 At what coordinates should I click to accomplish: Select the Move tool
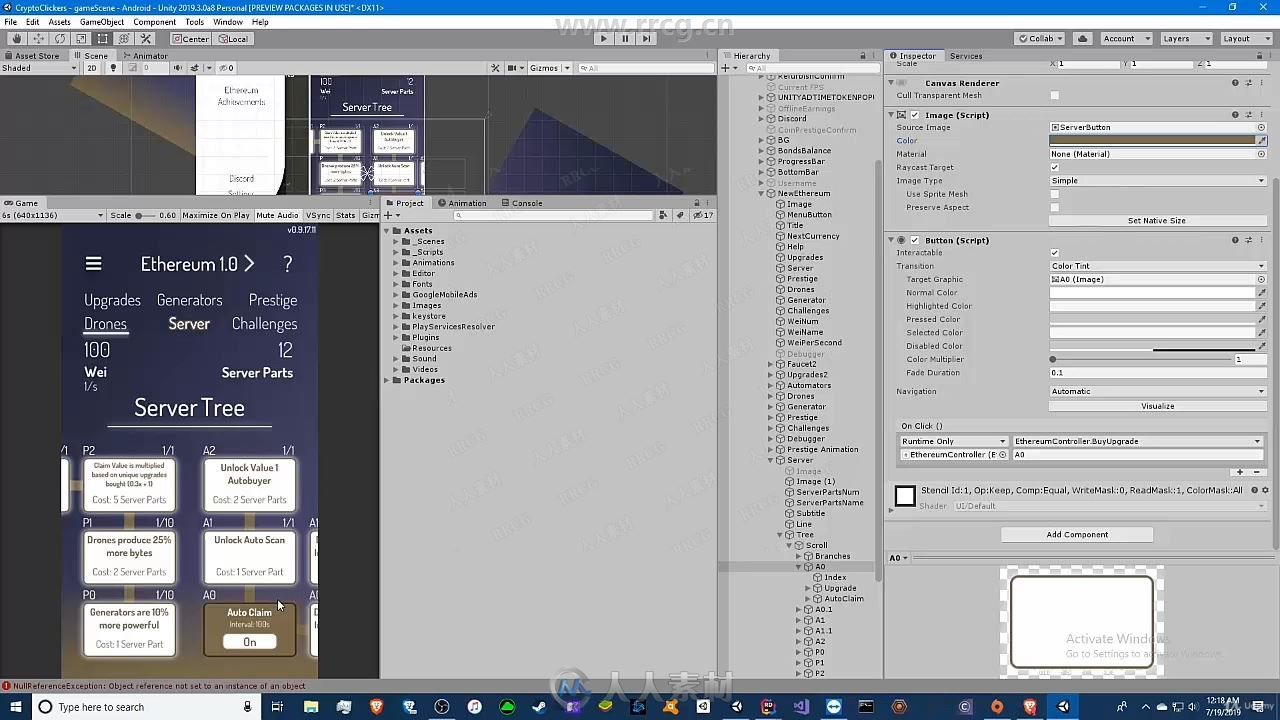(x=38, y=39)
